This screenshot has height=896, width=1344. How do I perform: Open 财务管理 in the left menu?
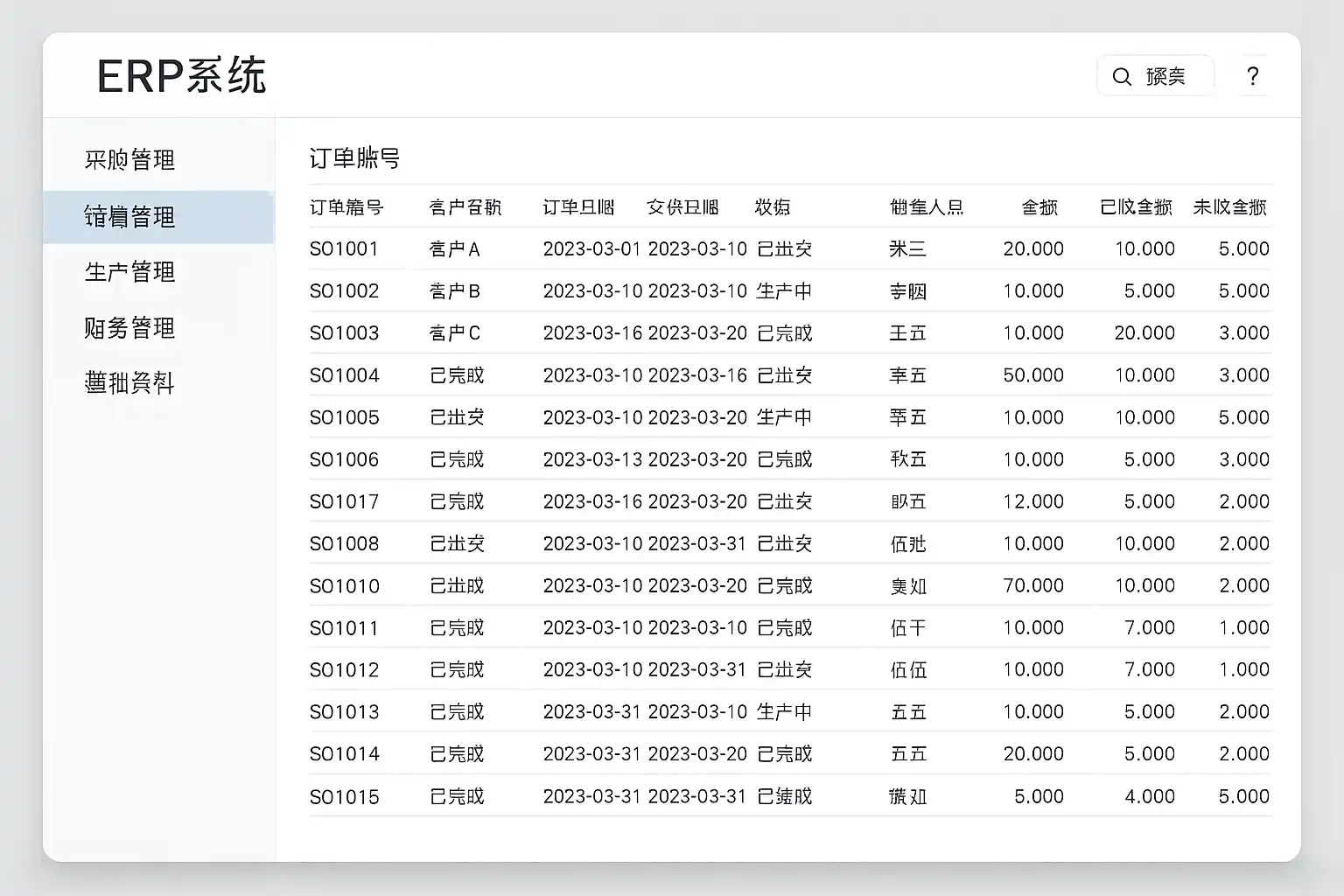129,328
